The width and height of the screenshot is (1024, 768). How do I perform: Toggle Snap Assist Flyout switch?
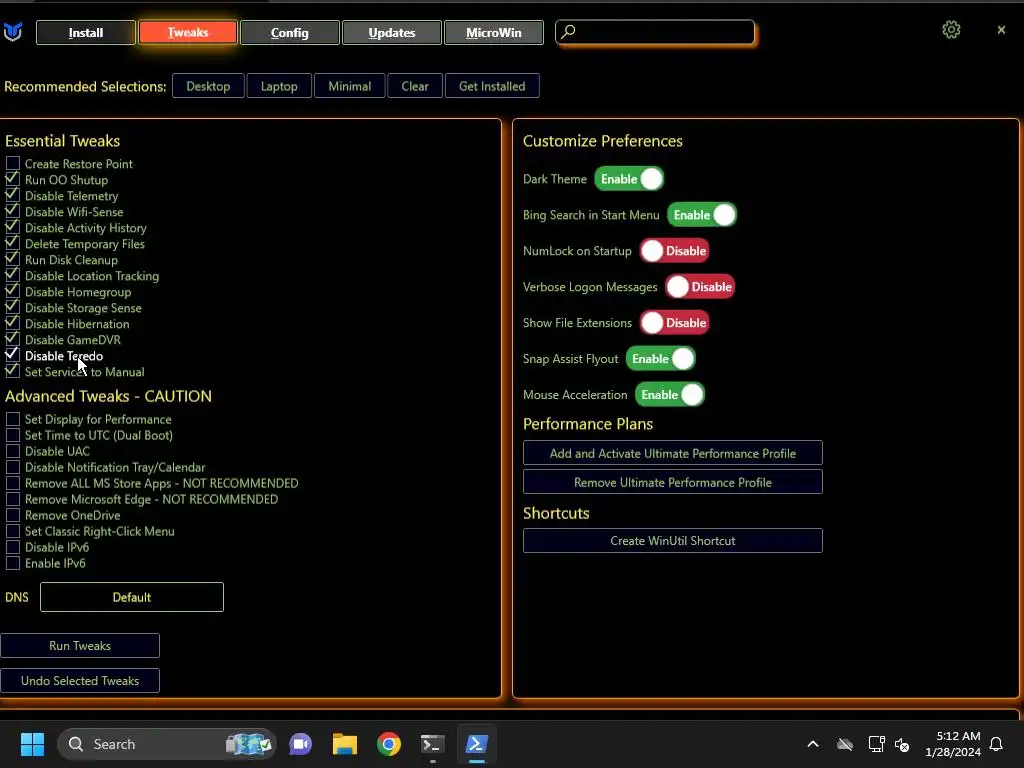[x=660, y=359]
